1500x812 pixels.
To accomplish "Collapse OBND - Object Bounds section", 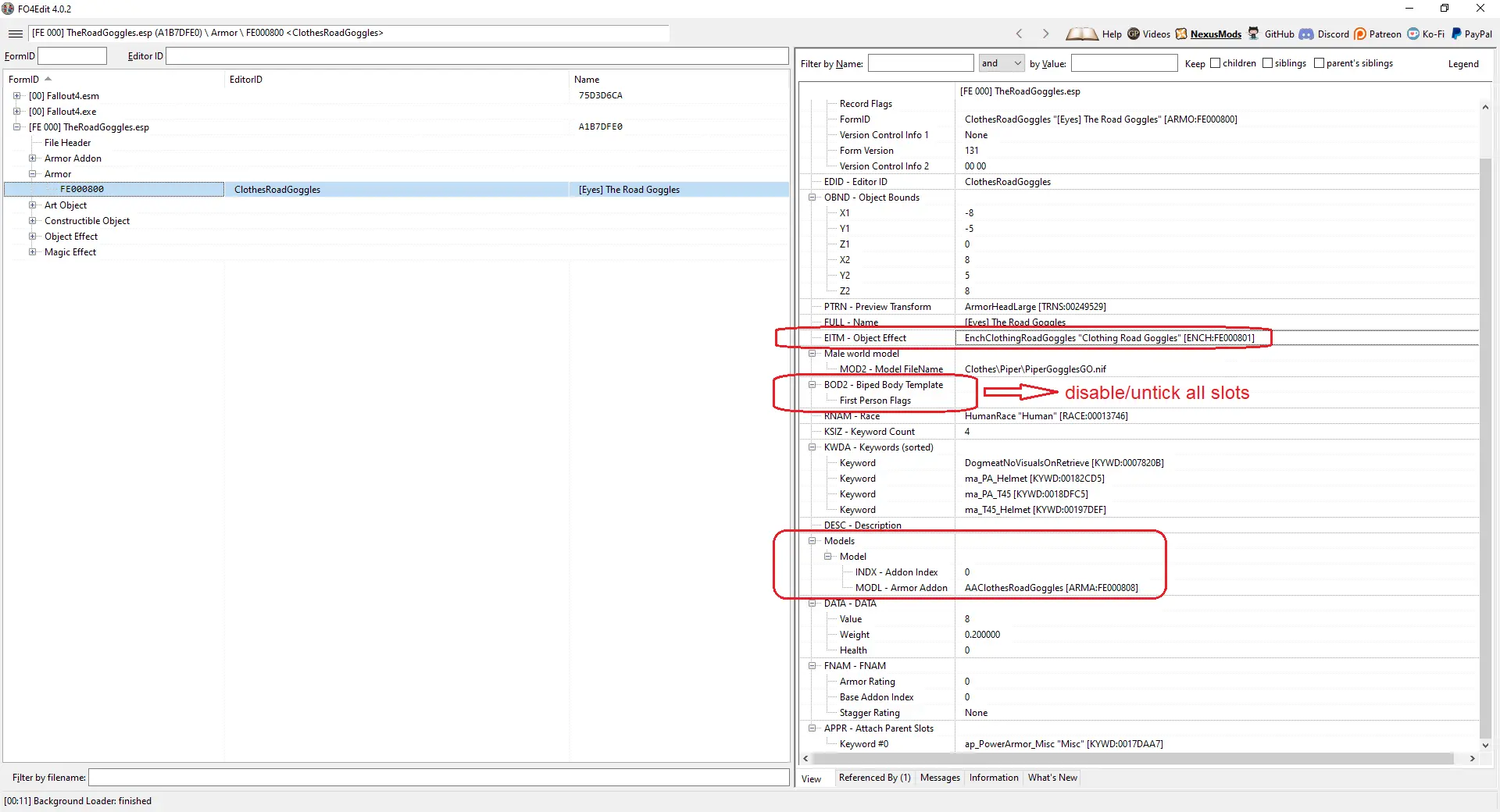I will (x=812, y=198).
